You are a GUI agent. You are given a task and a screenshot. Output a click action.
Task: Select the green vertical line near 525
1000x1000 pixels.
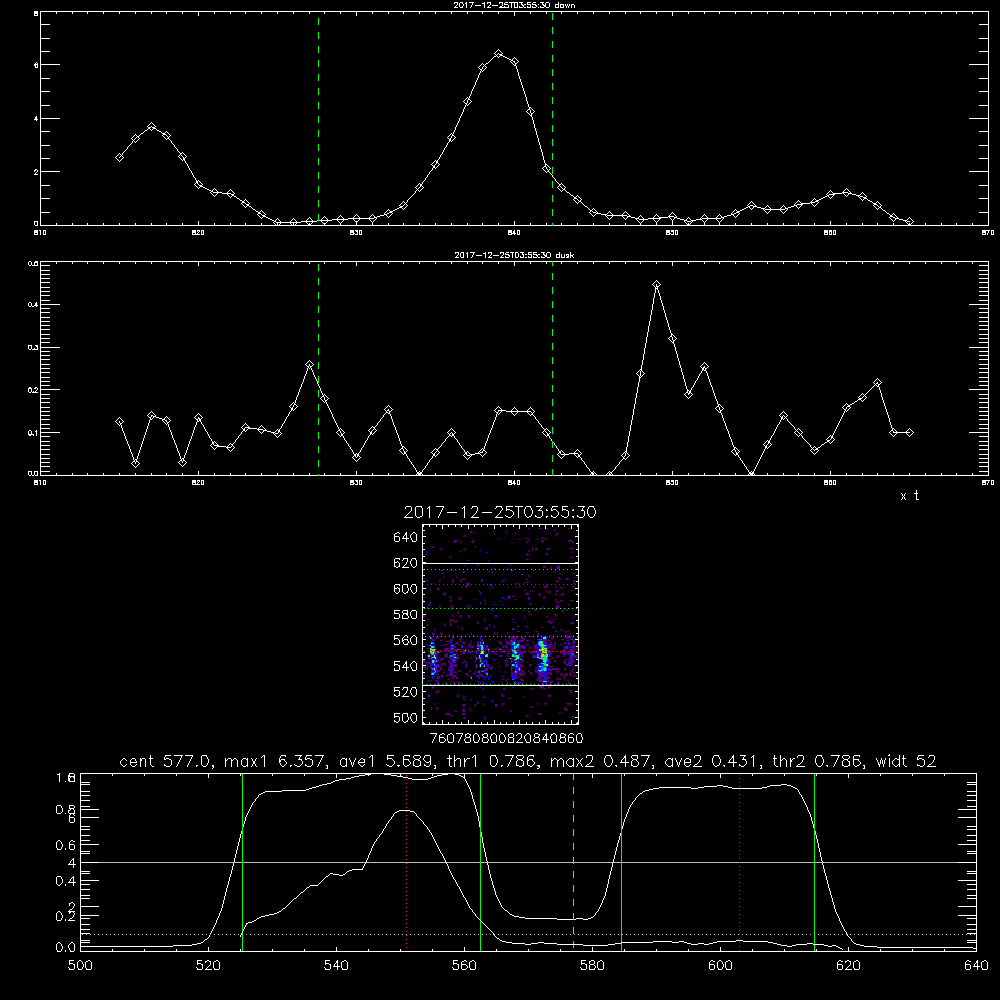(x=242, y=861)
